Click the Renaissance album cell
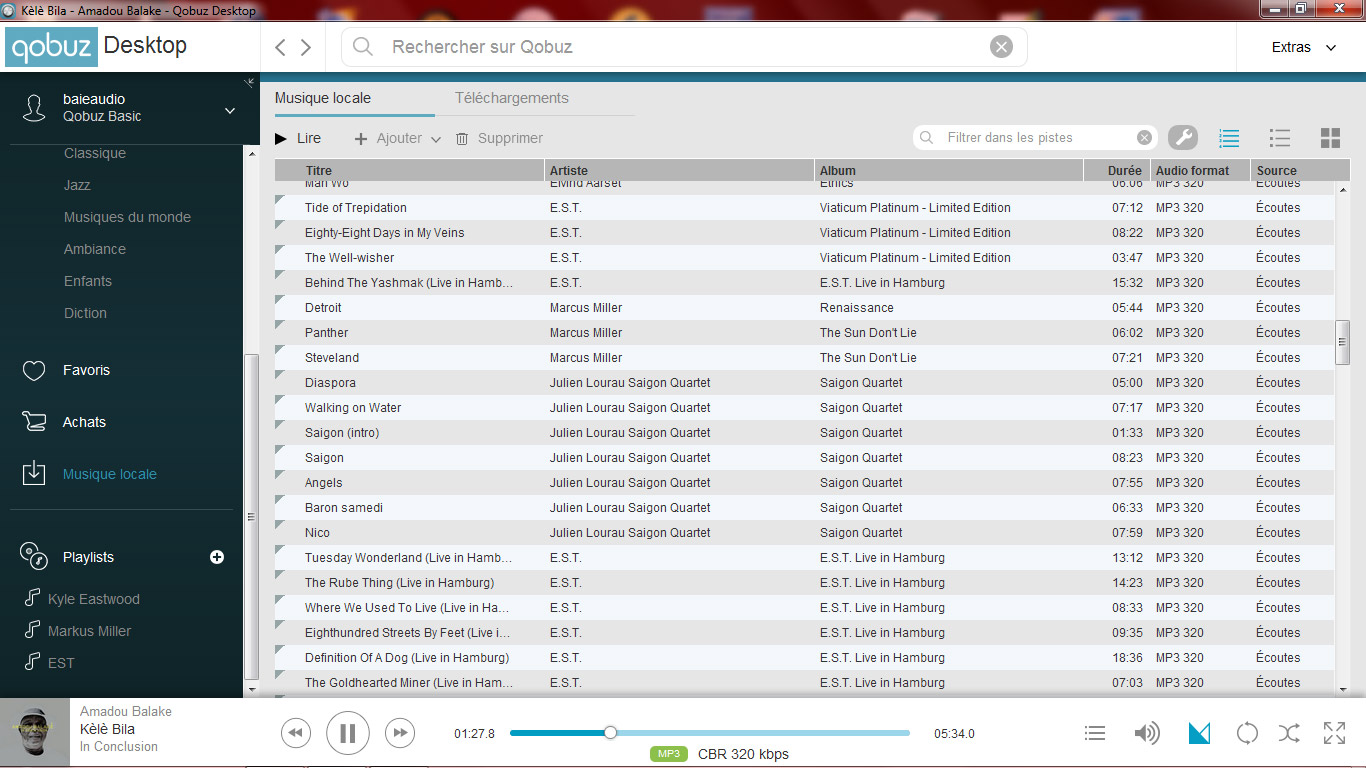Image resolution: width=1366 pixels, height=768 pixels. pyautogui.click(x=856, y=308)
